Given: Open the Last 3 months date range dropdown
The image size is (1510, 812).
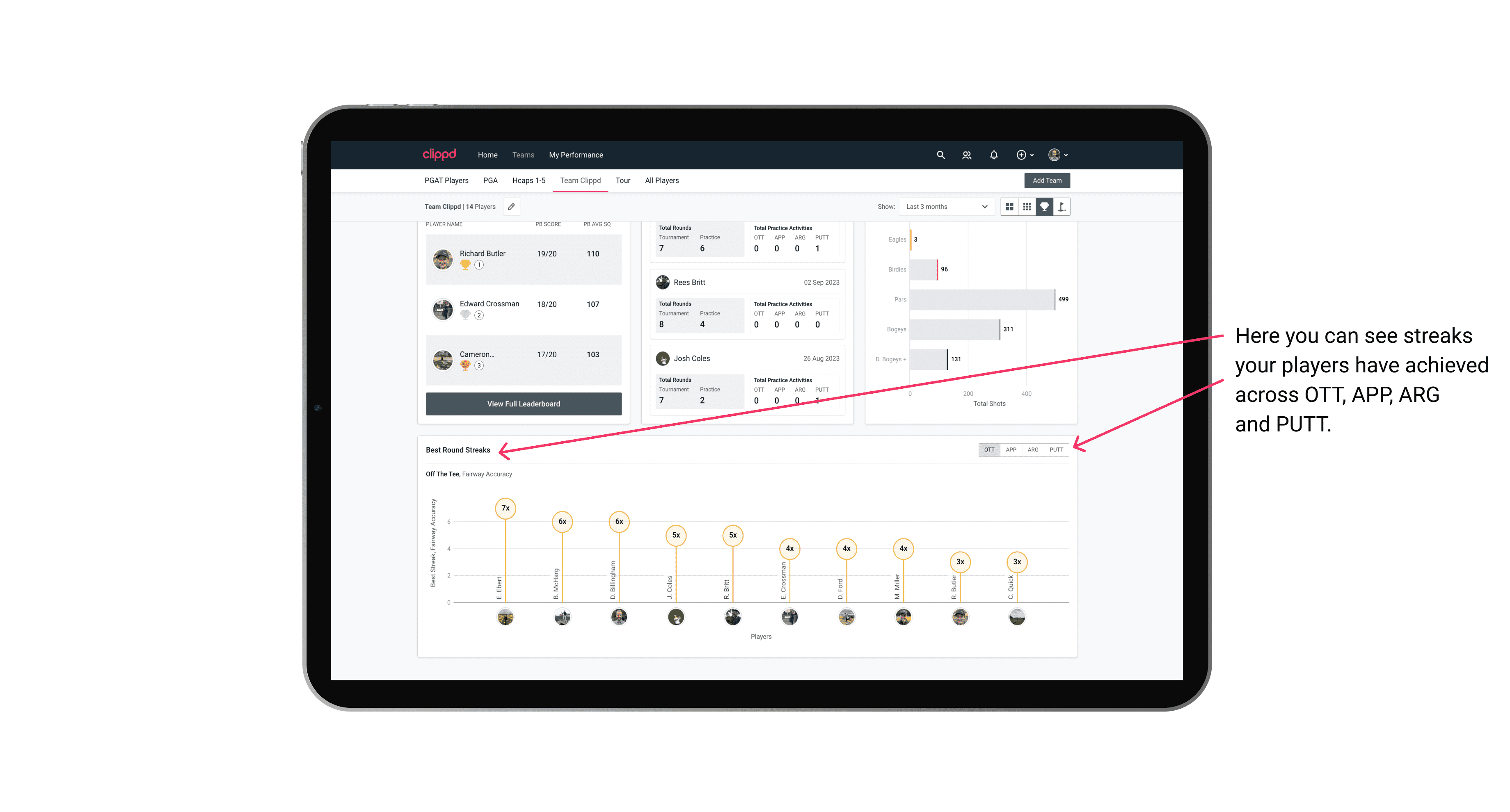Looking at the screenshot, I should click(945, 207).
